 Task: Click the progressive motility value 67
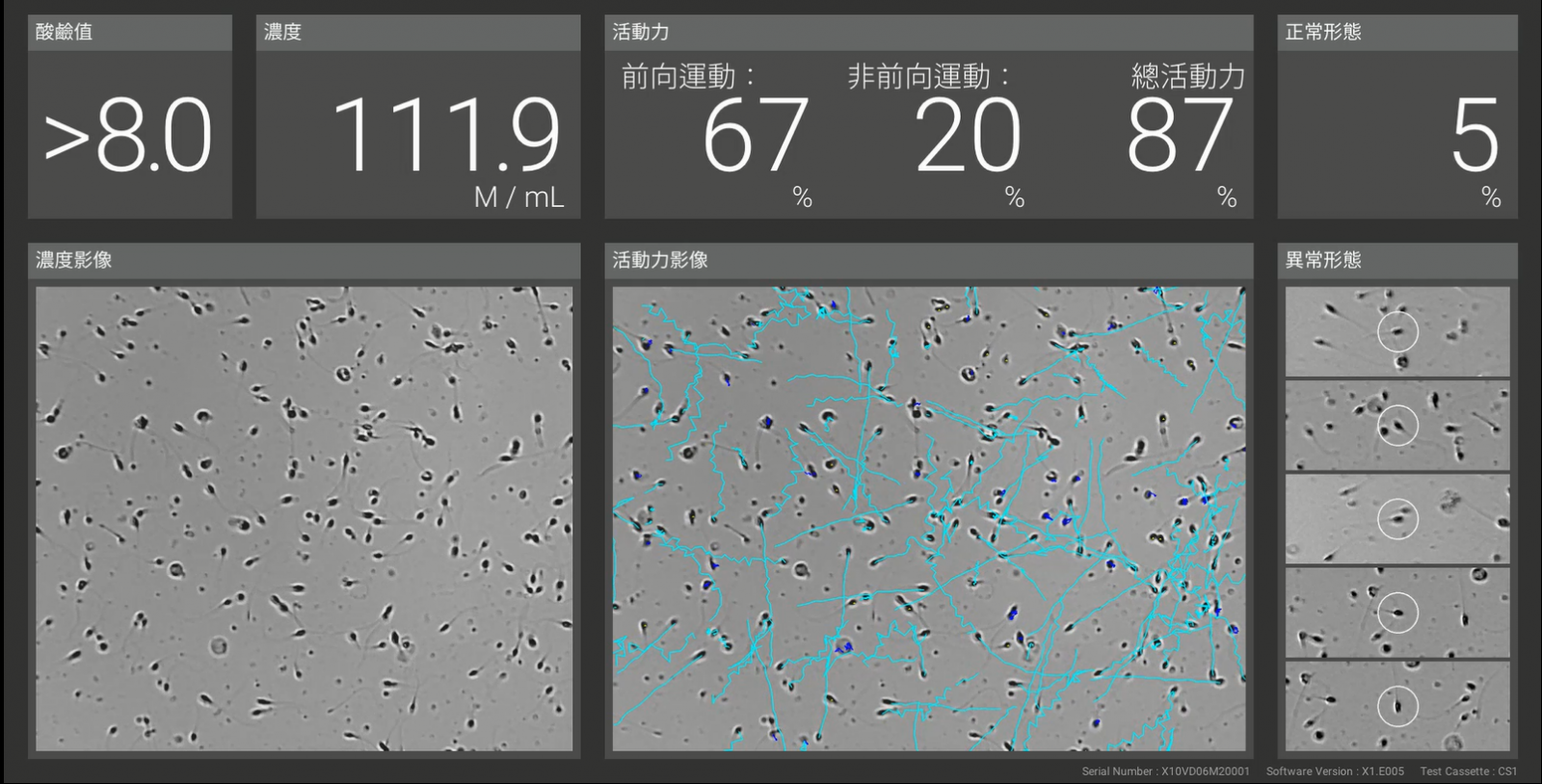coord(755,136)
